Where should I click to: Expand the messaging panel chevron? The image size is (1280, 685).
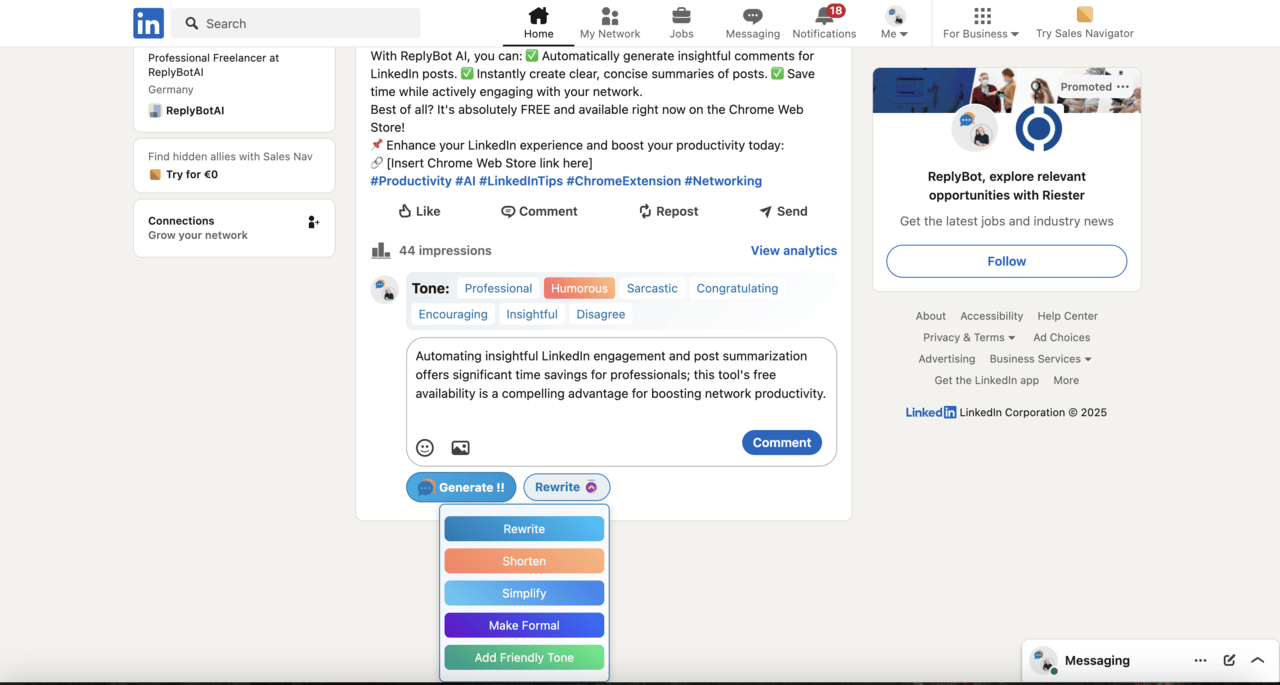(x=1258, y=660)
